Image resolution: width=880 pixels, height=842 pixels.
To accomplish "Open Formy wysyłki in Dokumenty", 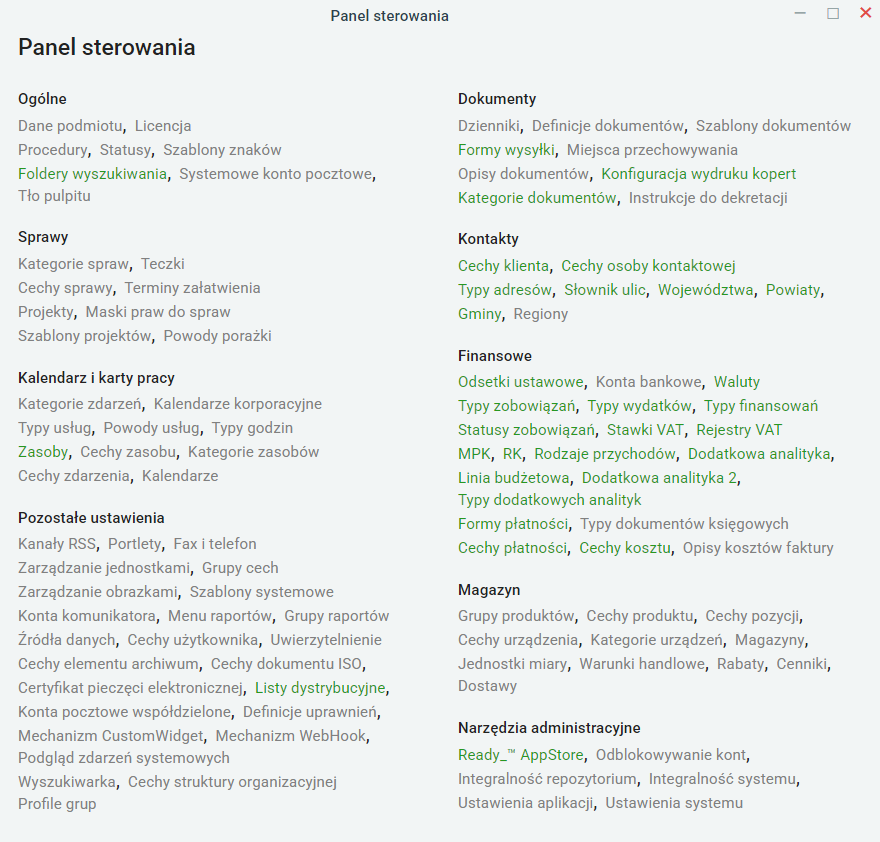I will coord(506,150).
